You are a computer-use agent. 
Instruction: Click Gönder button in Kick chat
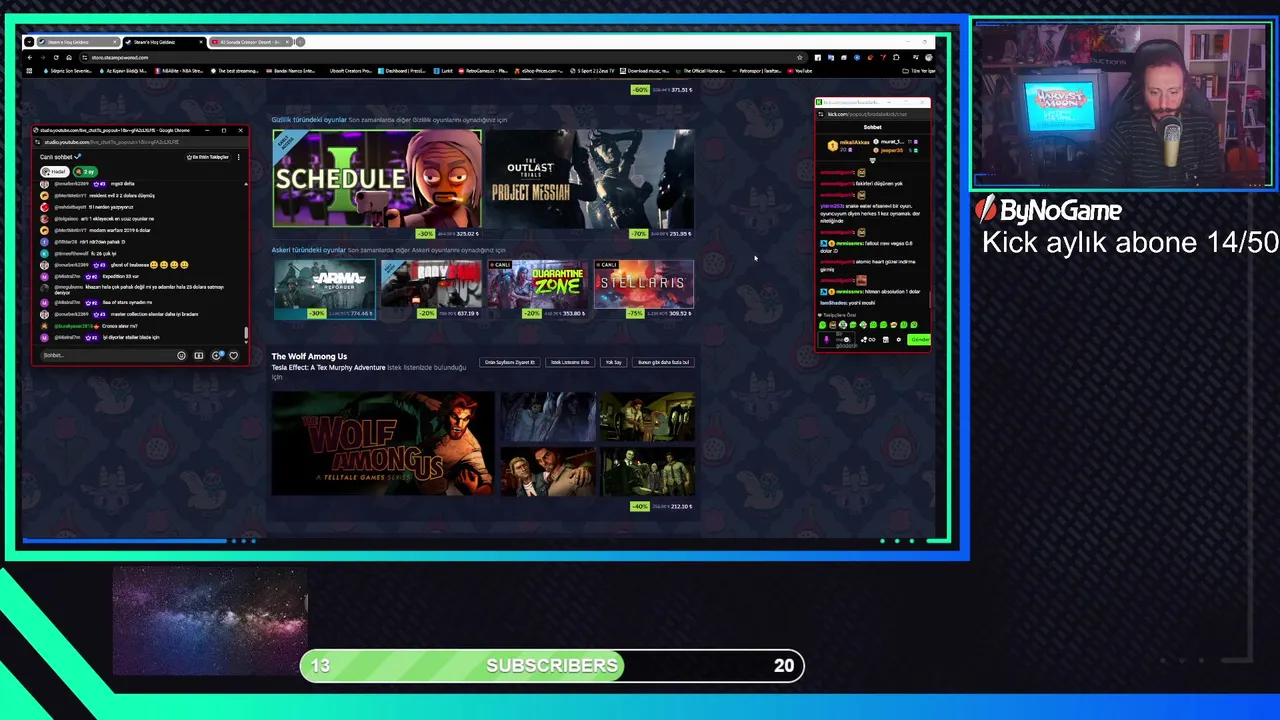[x=920, y=340]
